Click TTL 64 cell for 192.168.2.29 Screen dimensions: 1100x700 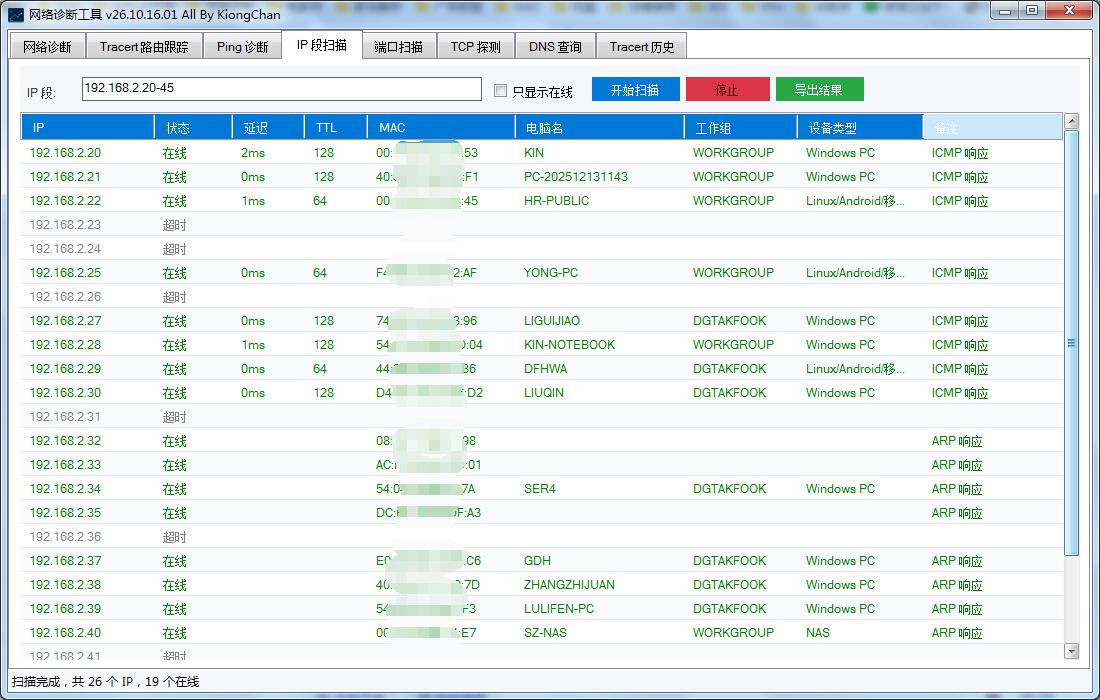(320, 369)
